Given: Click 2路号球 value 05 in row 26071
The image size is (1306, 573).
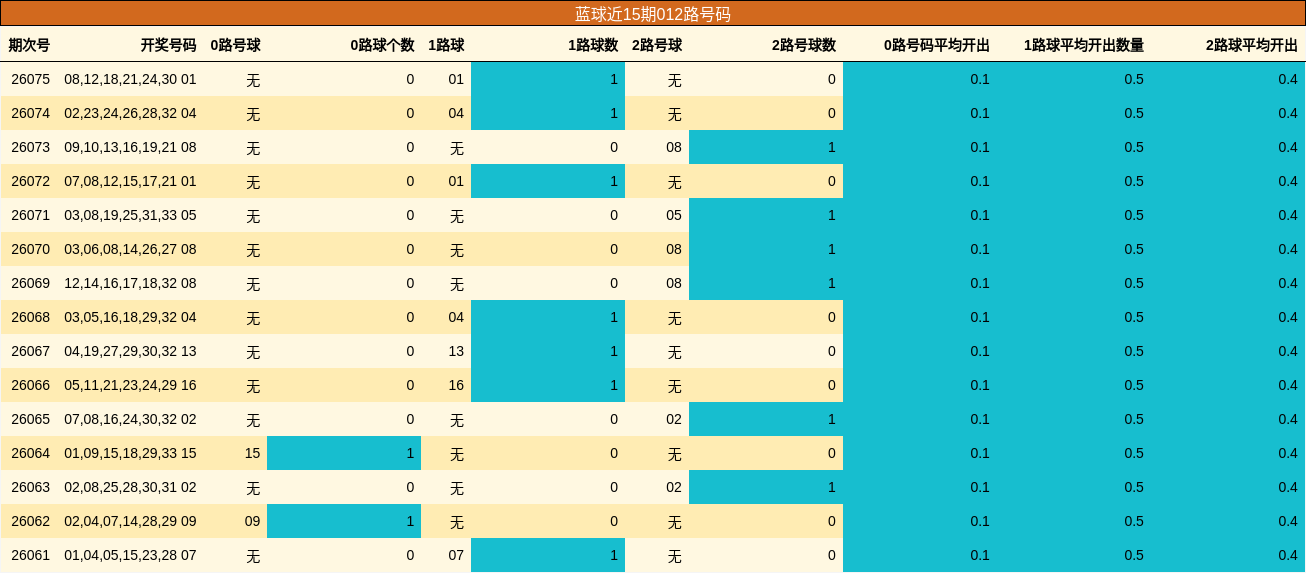Looking at the screenshot, I should 674,215.
